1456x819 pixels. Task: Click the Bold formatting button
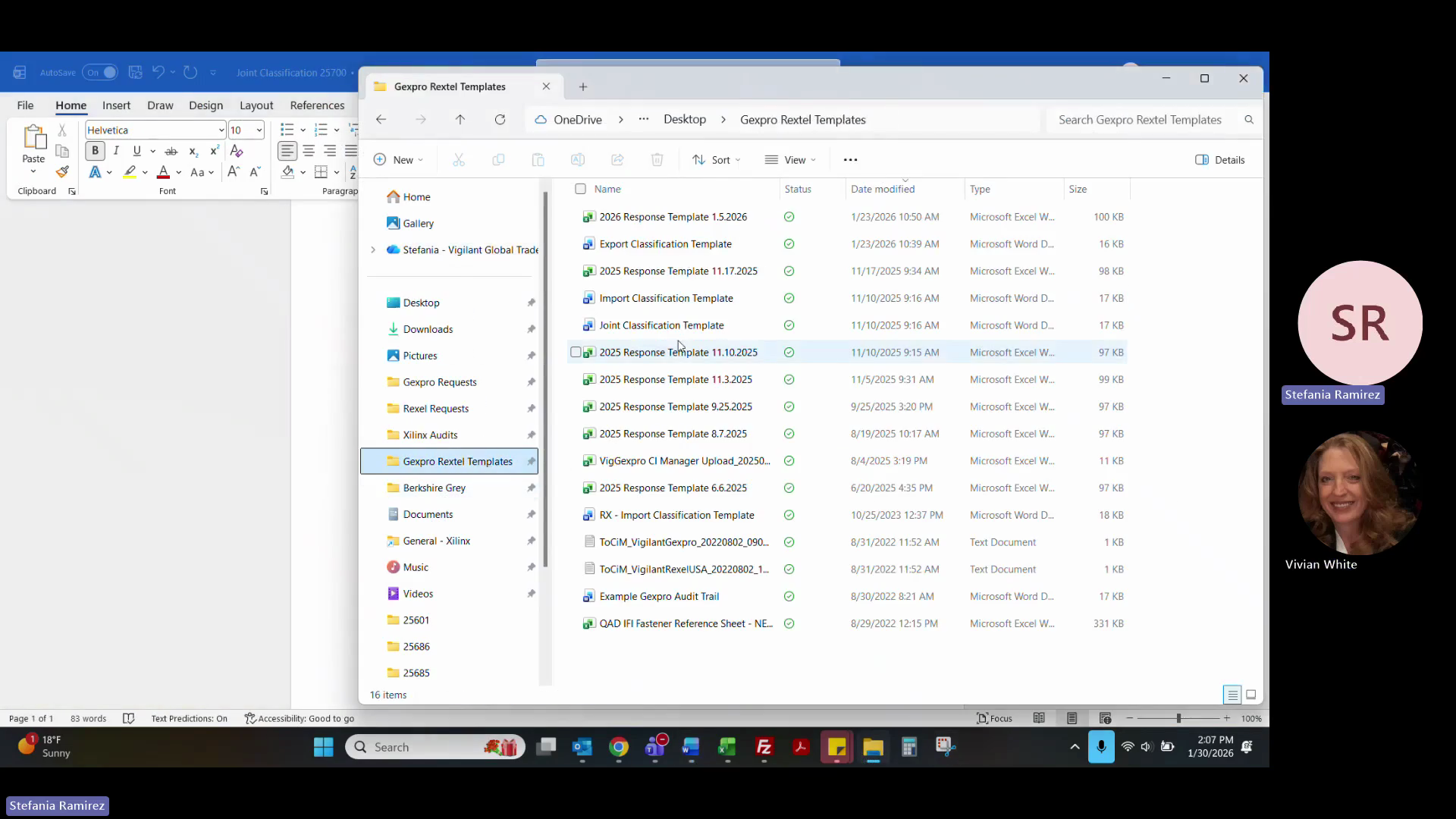click(x=95, y=151)
